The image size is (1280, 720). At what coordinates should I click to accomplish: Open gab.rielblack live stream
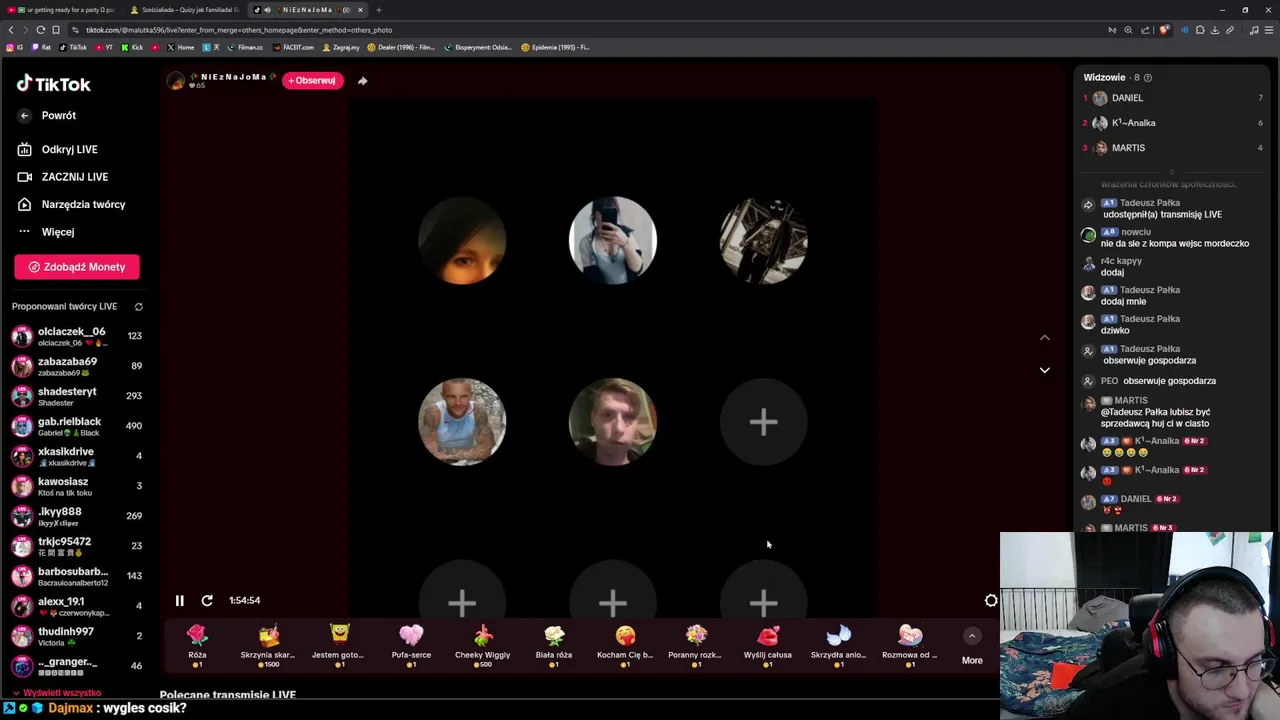point(77,426)
